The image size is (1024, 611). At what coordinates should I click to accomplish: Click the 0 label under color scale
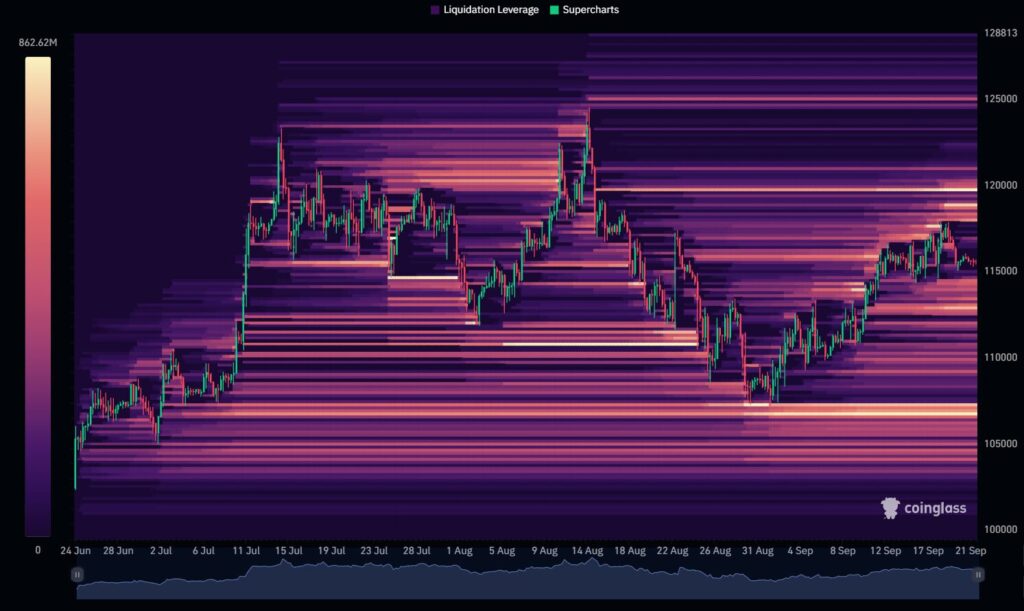coord(38,550)
